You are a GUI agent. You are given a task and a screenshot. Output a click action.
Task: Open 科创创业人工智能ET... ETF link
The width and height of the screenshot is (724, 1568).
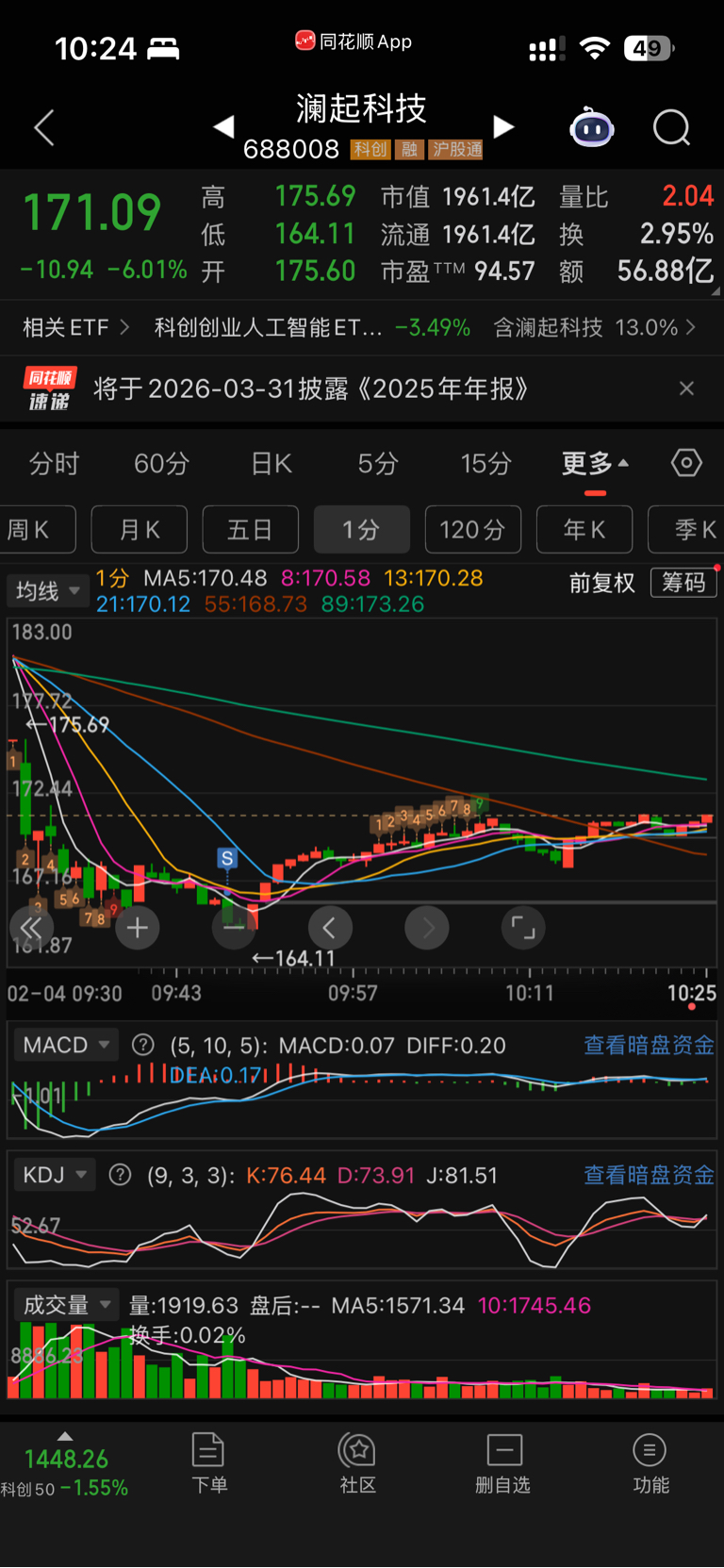coord(268,327)
